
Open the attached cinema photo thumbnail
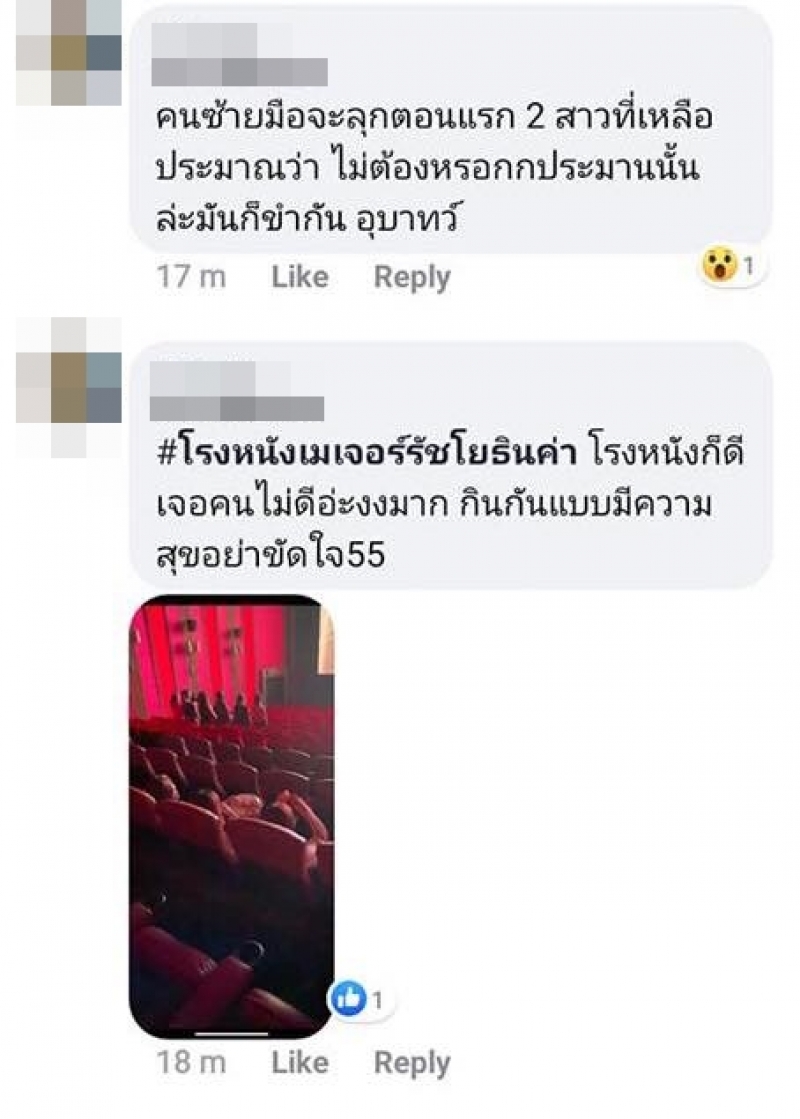coord(231,816)
